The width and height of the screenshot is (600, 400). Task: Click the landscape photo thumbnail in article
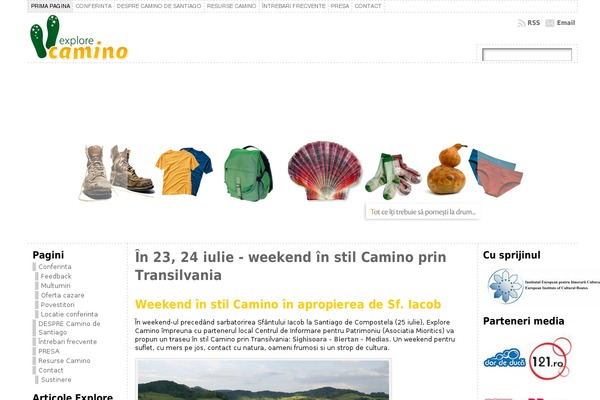[x=263, y=379]
